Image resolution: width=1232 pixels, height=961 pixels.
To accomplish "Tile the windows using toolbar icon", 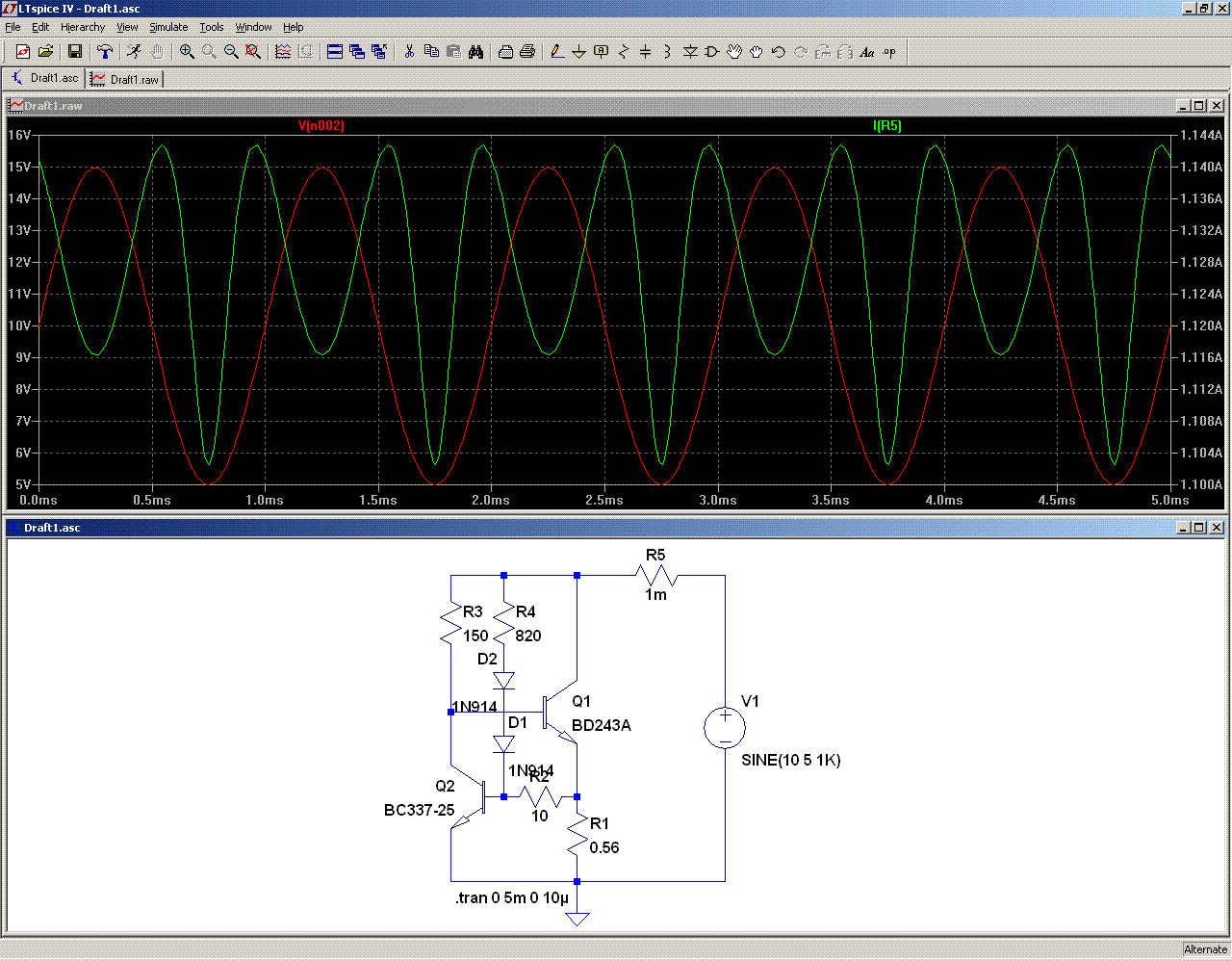I will 335,52.
